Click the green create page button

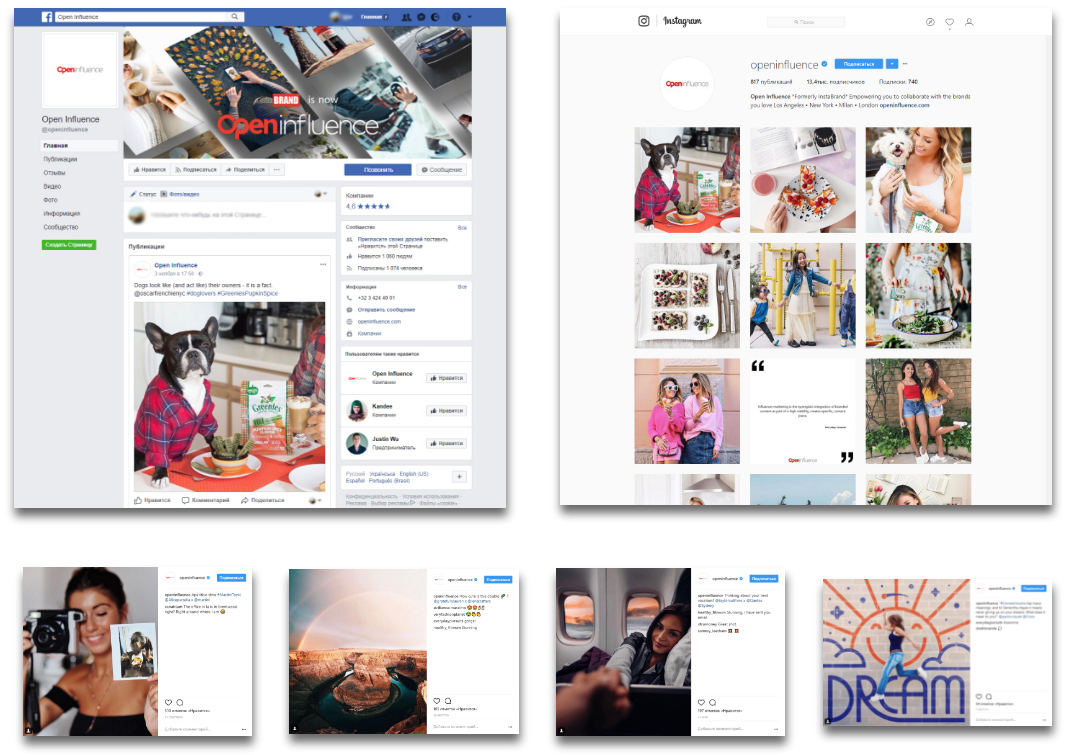(69, 244)
